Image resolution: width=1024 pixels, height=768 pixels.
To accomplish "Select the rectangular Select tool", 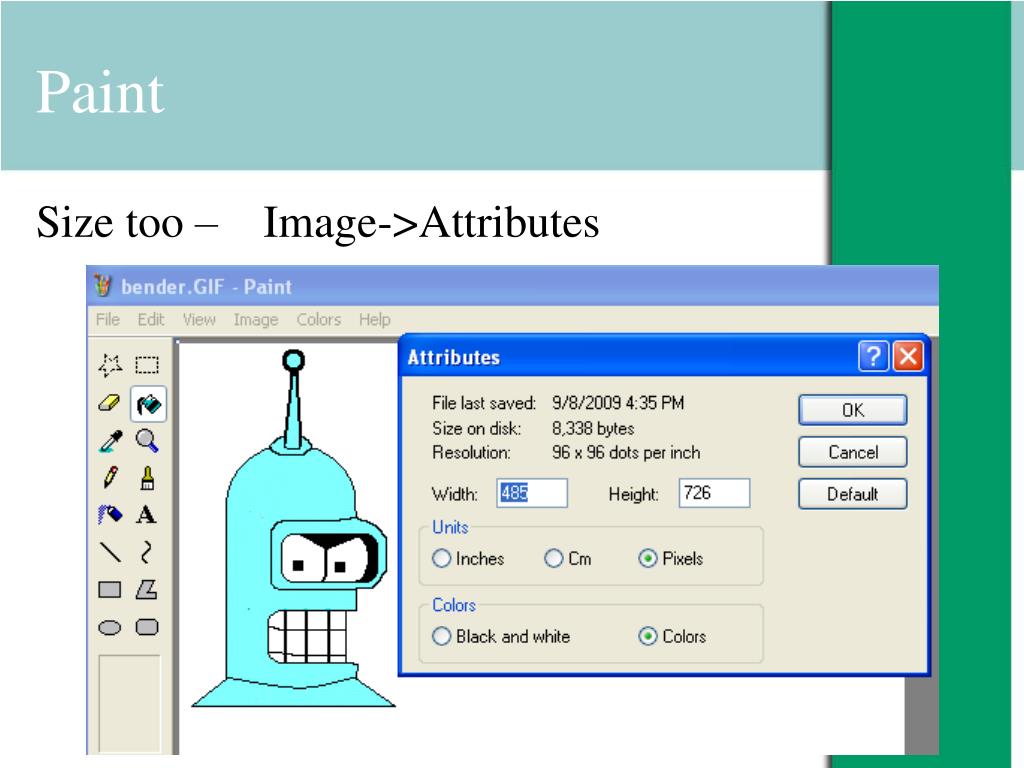I will pyautogui.click(x=147, y=365).
